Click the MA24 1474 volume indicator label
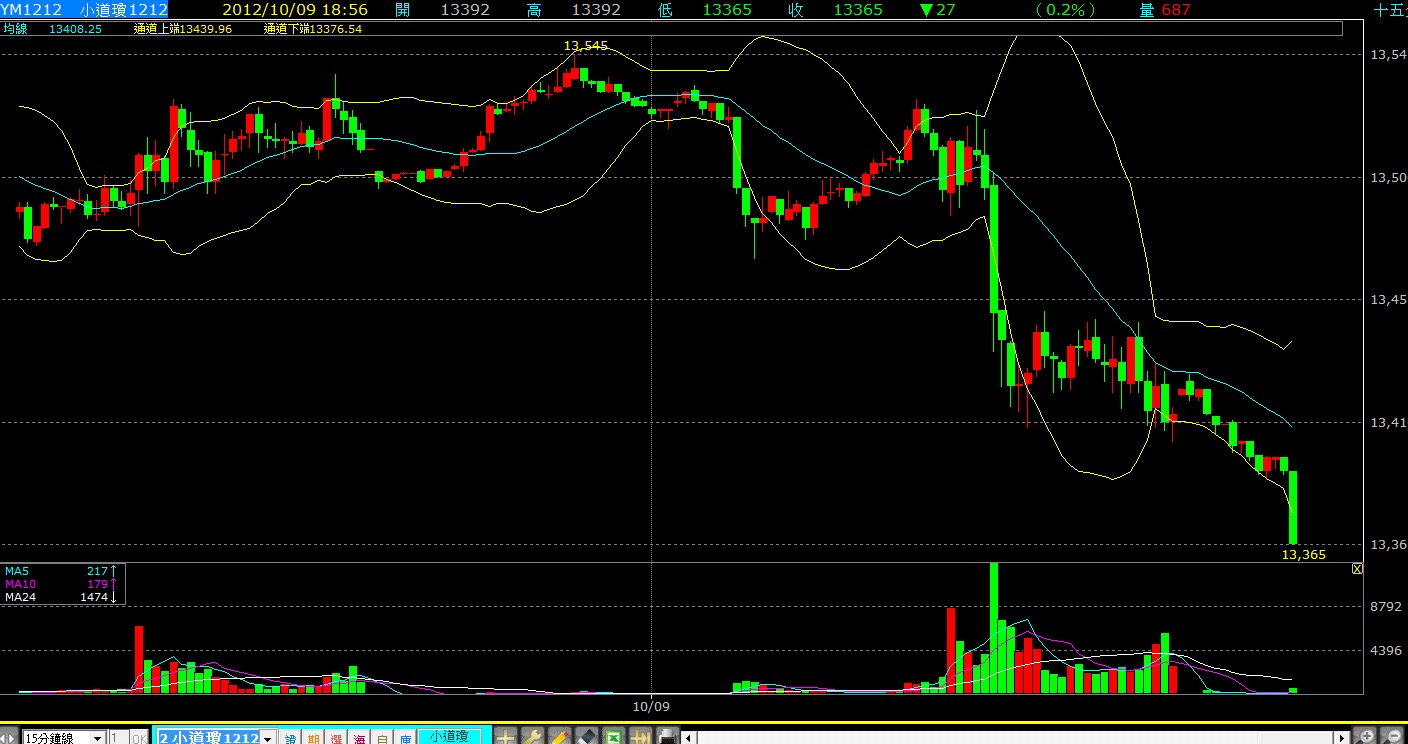The image size is (1408, 744). [61, 597]
